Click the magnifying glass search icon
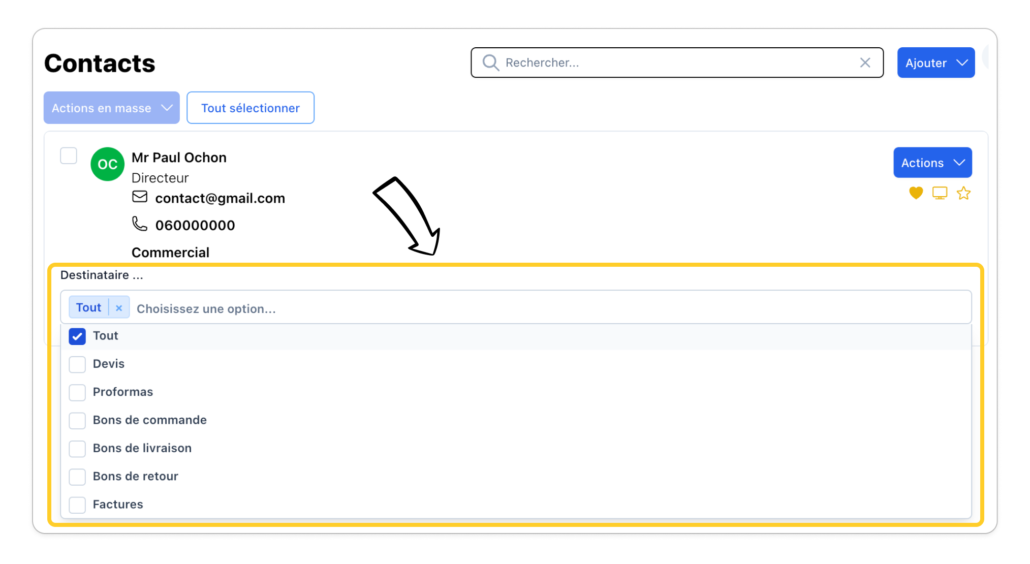Image resolution: width=1030 pixels, height=564 pixels. tap(490, 63)
